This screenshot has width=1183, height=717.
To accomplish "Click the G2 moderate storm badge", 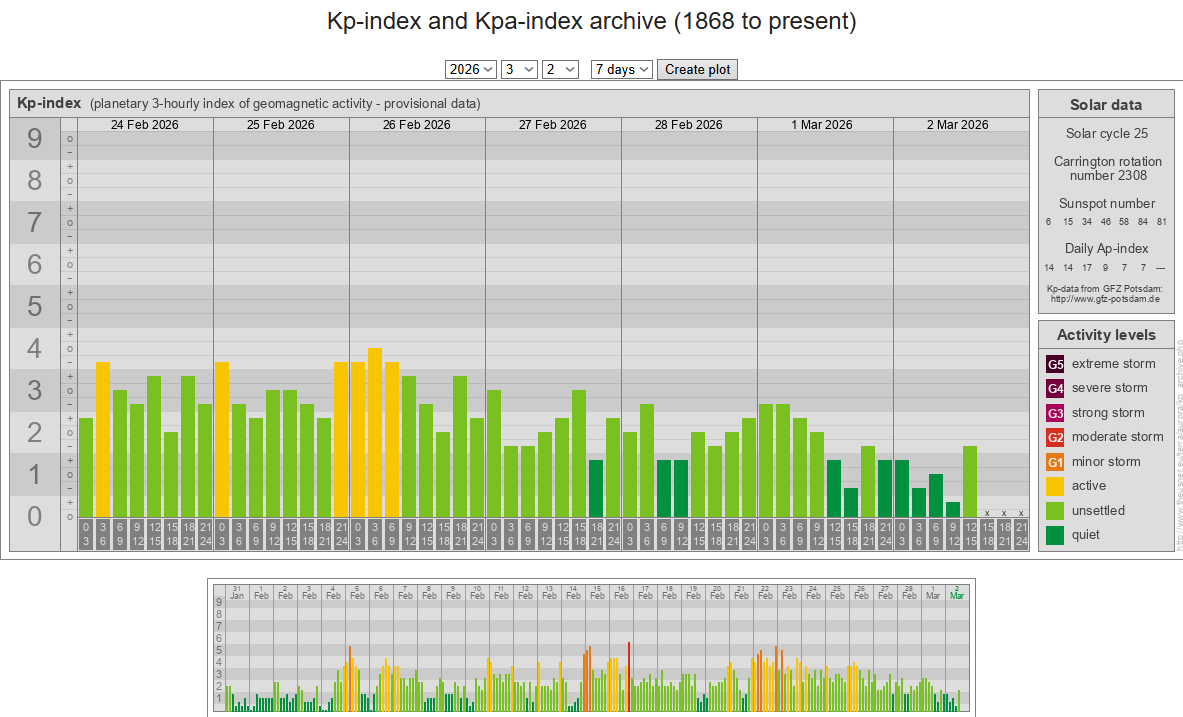I will (x=1055, y=437).
